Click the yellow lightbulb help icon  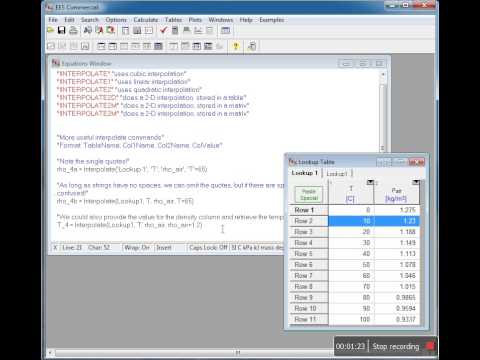point(236,46)
